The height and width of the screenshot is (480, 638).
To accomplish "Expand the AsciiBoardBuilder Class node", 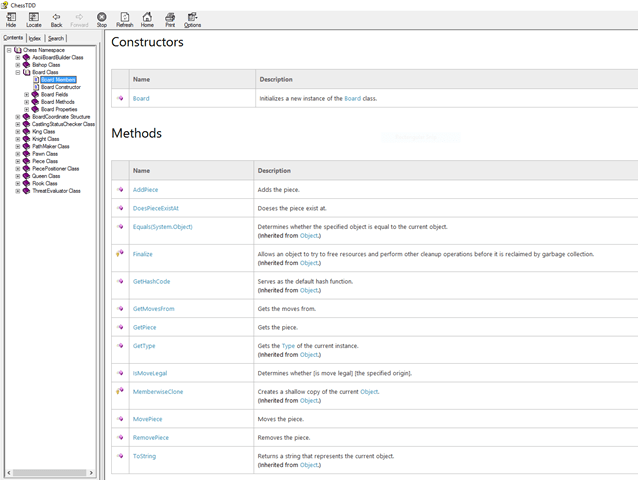I will (17, 57).
